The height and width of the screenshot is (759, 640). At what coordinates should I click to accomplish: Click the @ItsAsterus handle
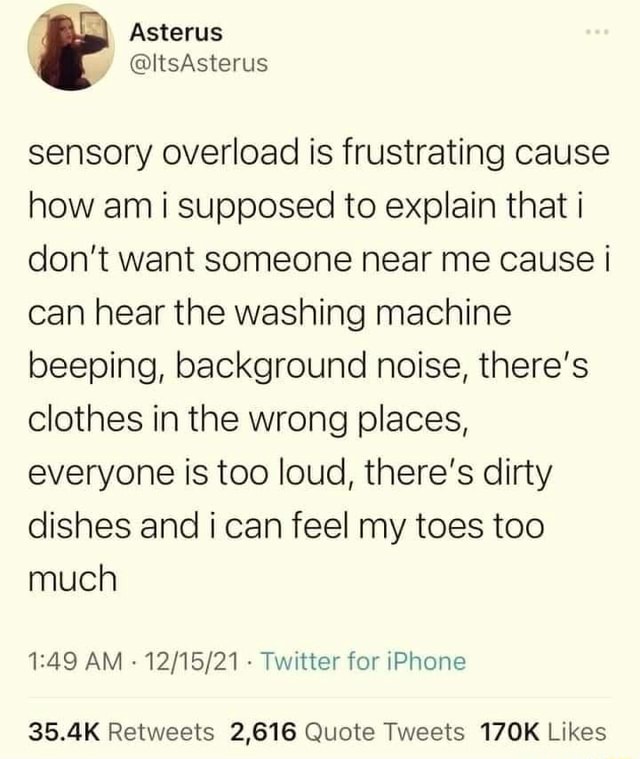199,64
